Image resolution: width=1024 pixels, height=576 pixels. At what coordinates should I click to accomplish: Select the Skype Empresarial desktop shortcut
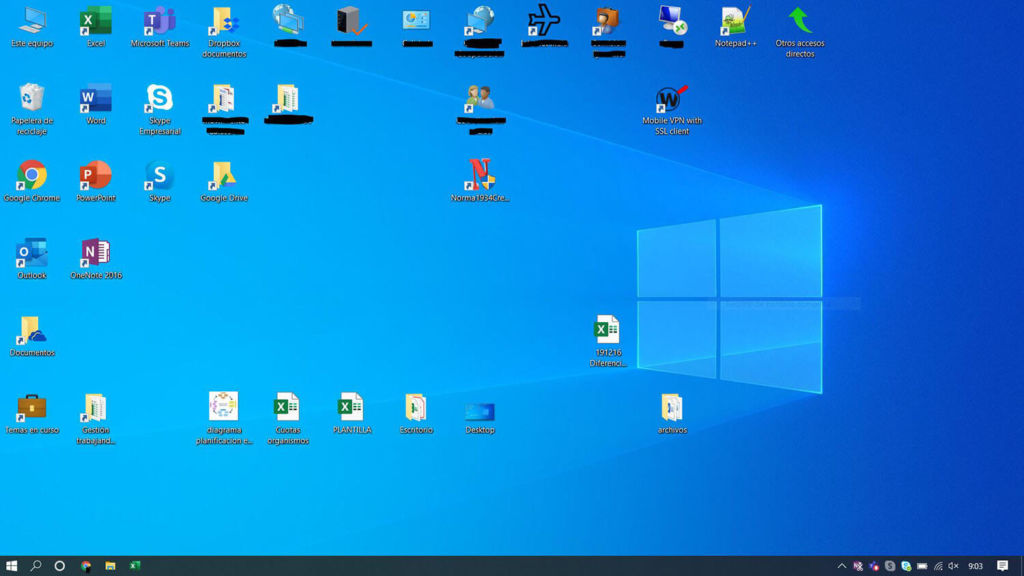pos(159,100)
